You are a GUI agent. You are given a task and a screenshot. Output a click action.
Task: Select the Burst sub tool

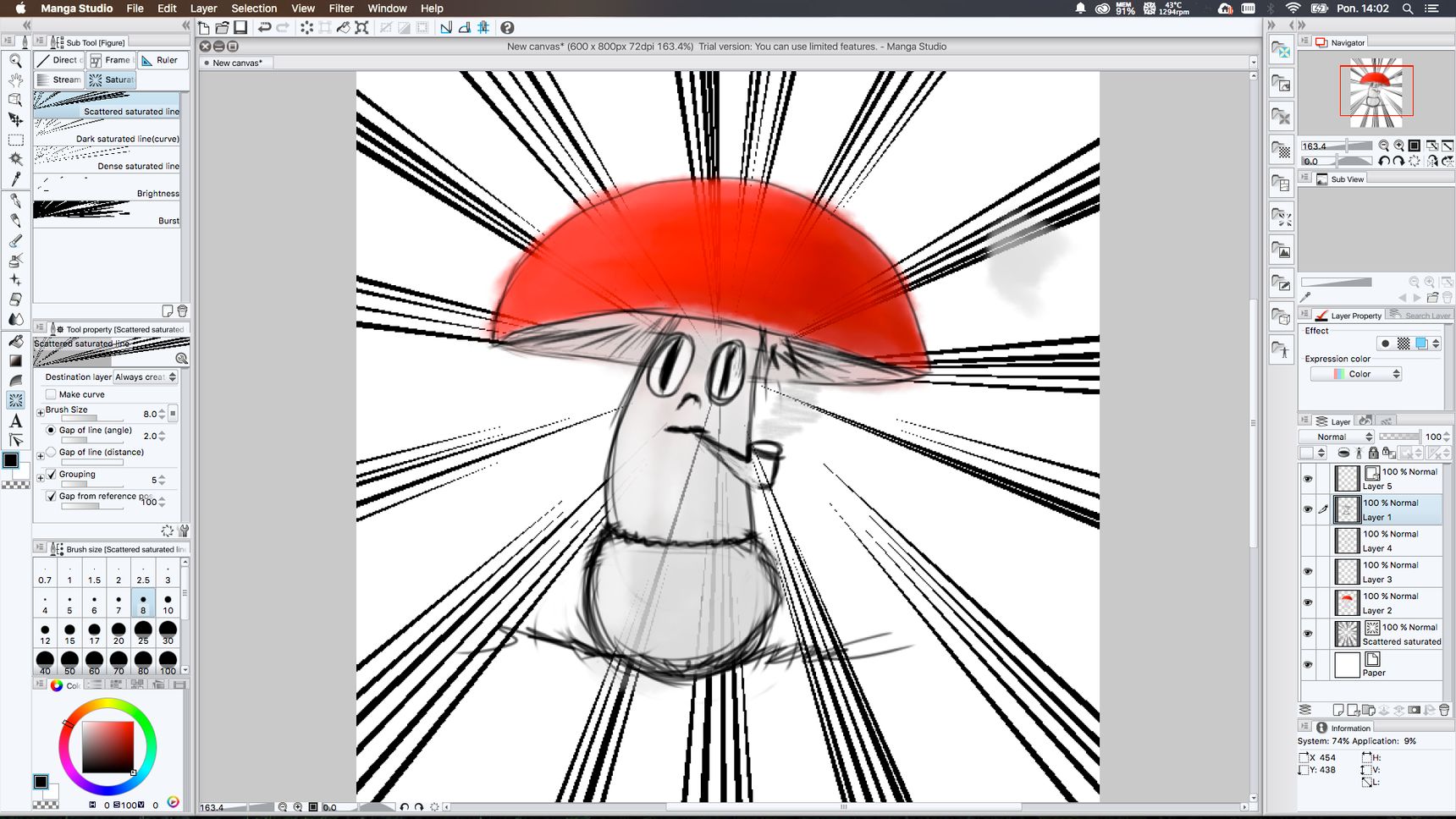pyautogui.click(x=107, y=214)
